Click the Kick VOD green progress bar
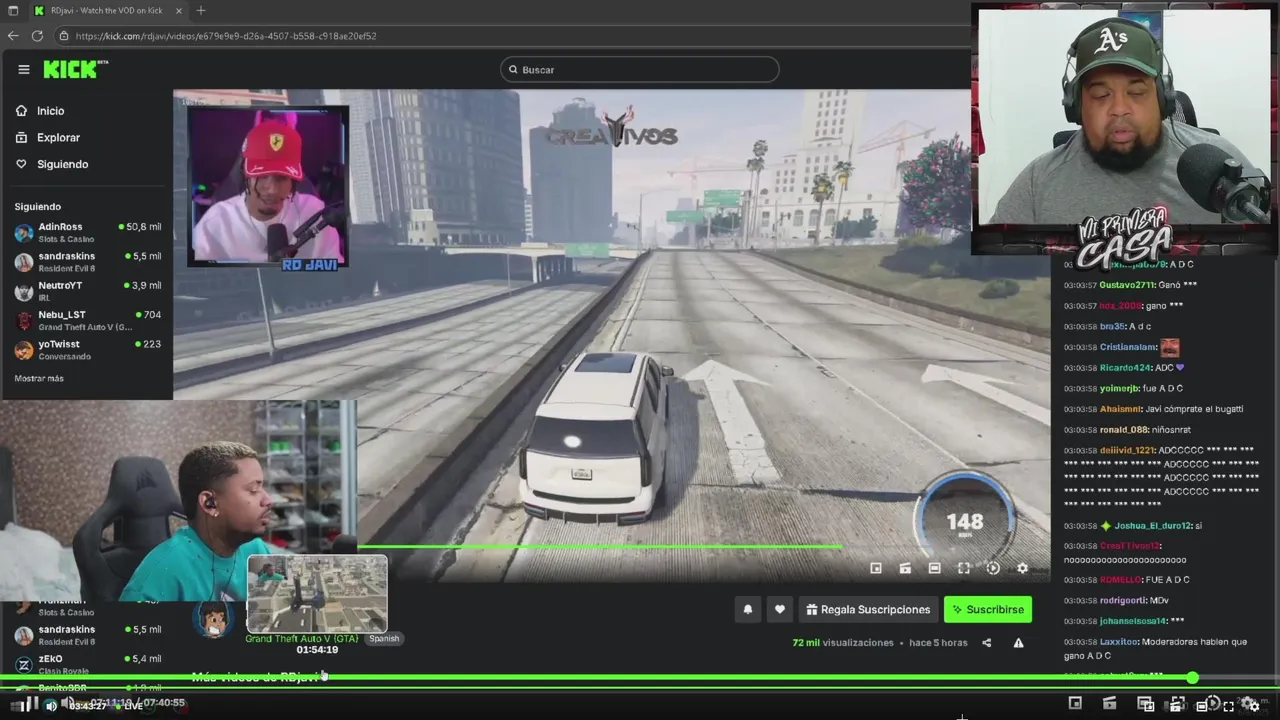Screen dimensions: 1280x720 [x=600, y=546]
